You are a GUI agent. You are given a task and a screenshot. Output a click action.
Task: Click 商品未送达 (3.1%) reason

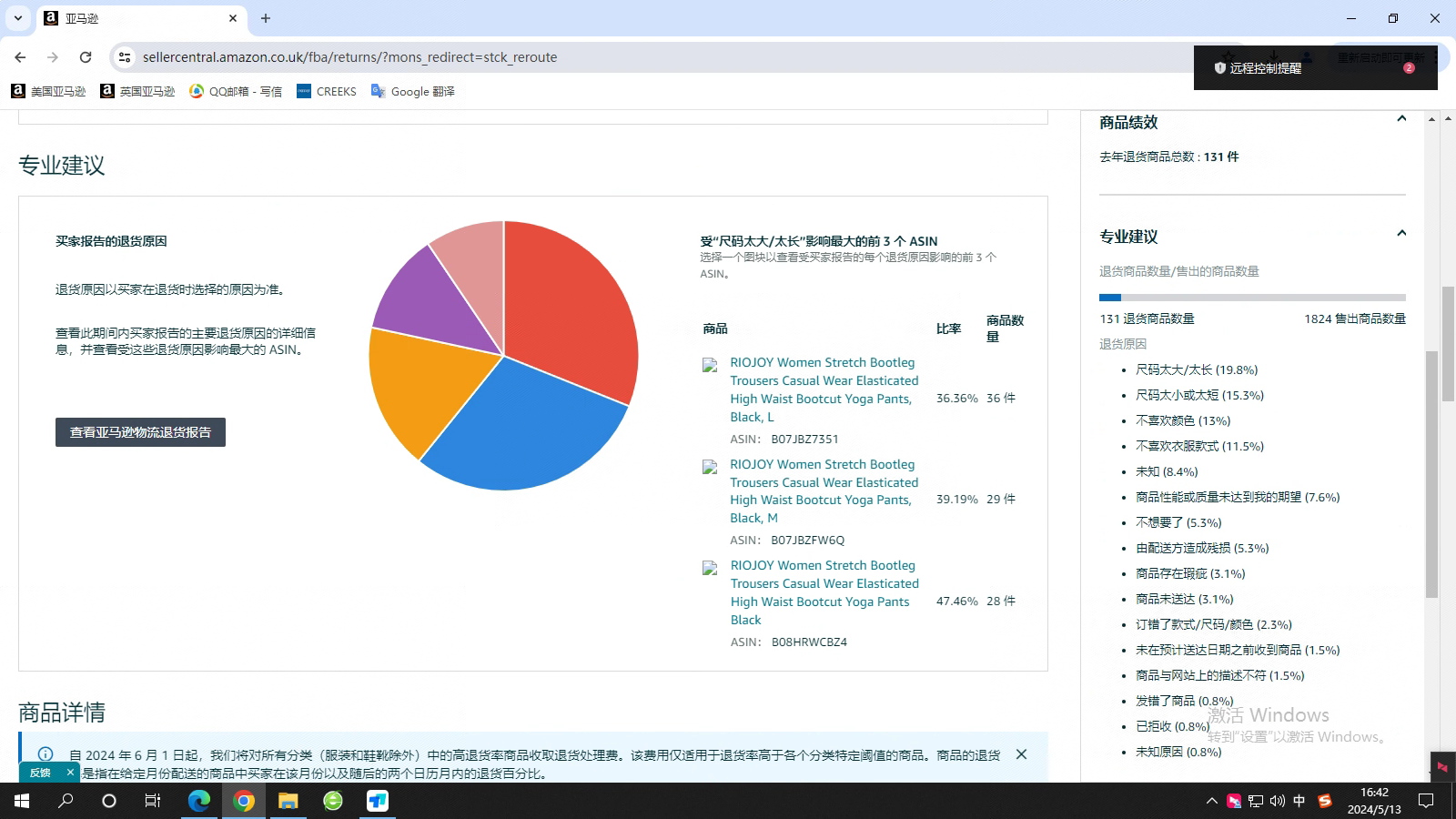pyautogui.click(x=1185, y=600)
